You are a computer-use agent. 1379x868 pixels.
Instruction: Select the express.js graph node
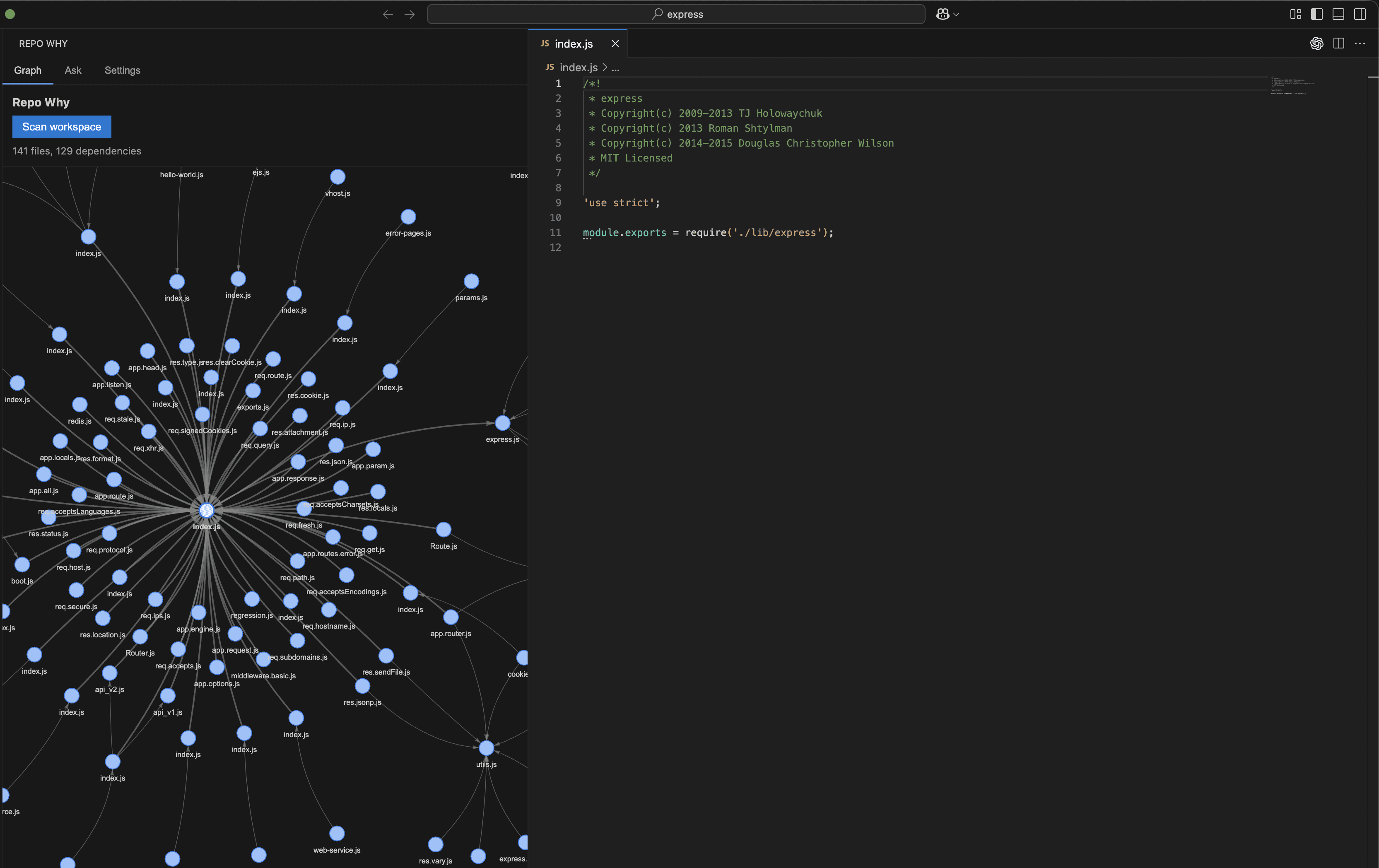(x=502, y=423)
